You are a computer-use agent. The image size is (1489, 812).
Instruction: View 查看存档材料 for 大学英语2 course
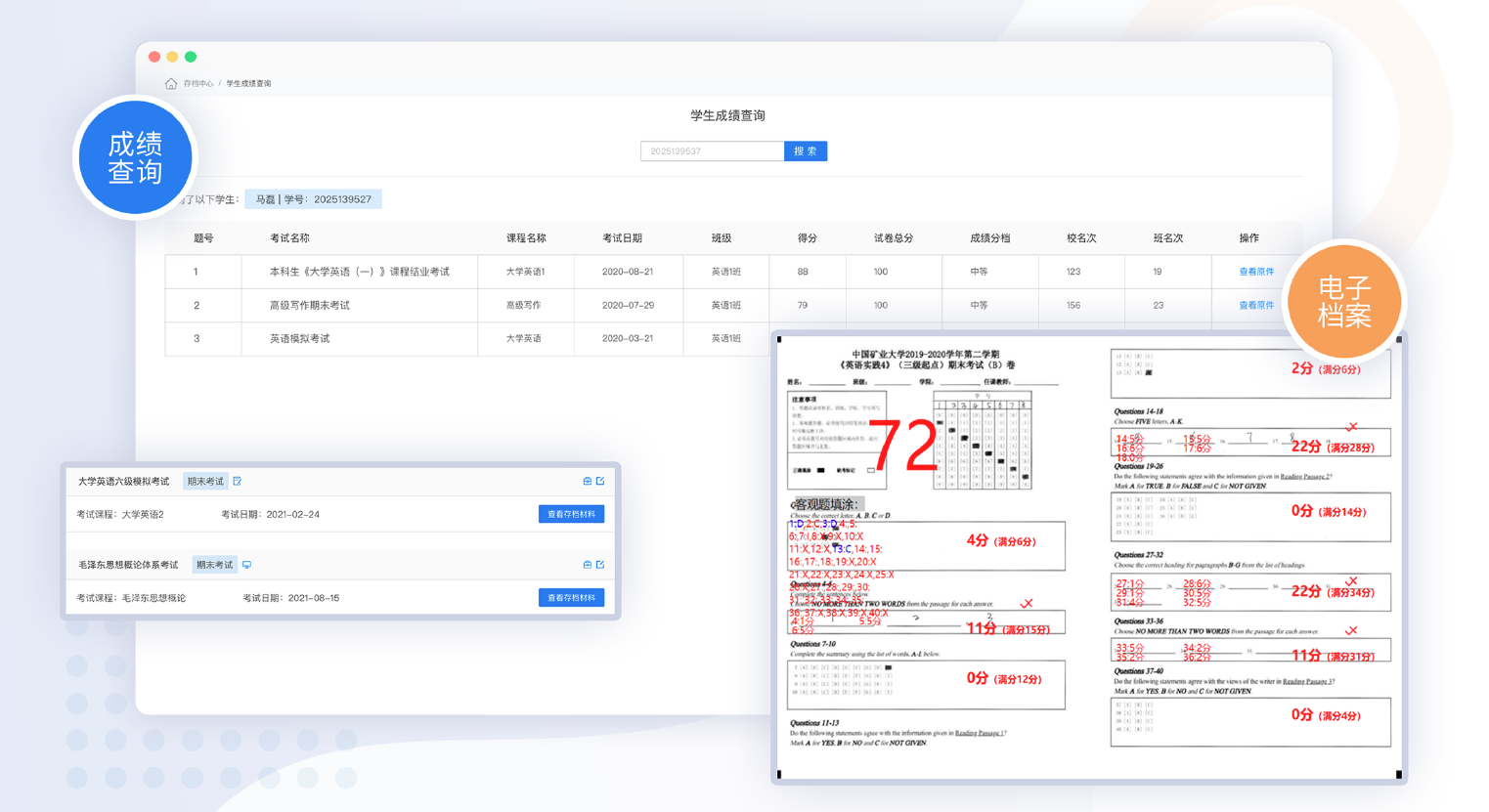coord(571,514)
